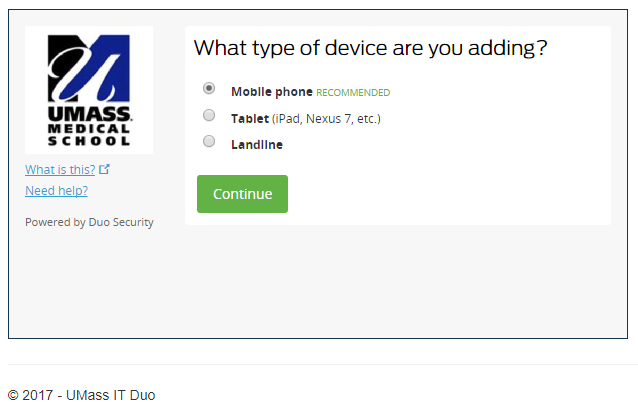This screenshot has height=412, width=638.
Task: Click the "MEDICAL" text in the logo
Action: point(89,128)
